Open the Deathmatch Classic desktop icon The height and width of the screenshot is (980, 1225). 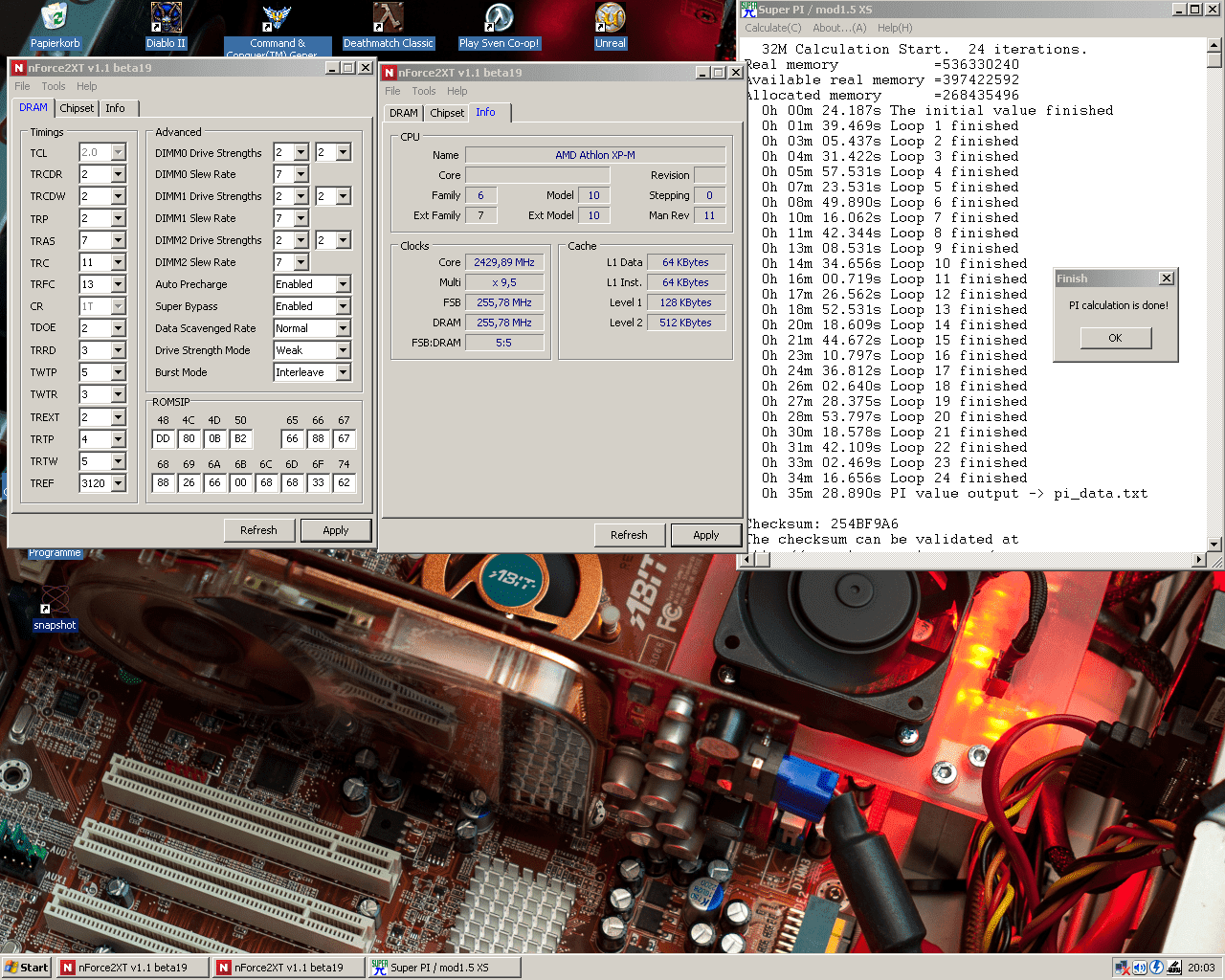coord(388,17)
